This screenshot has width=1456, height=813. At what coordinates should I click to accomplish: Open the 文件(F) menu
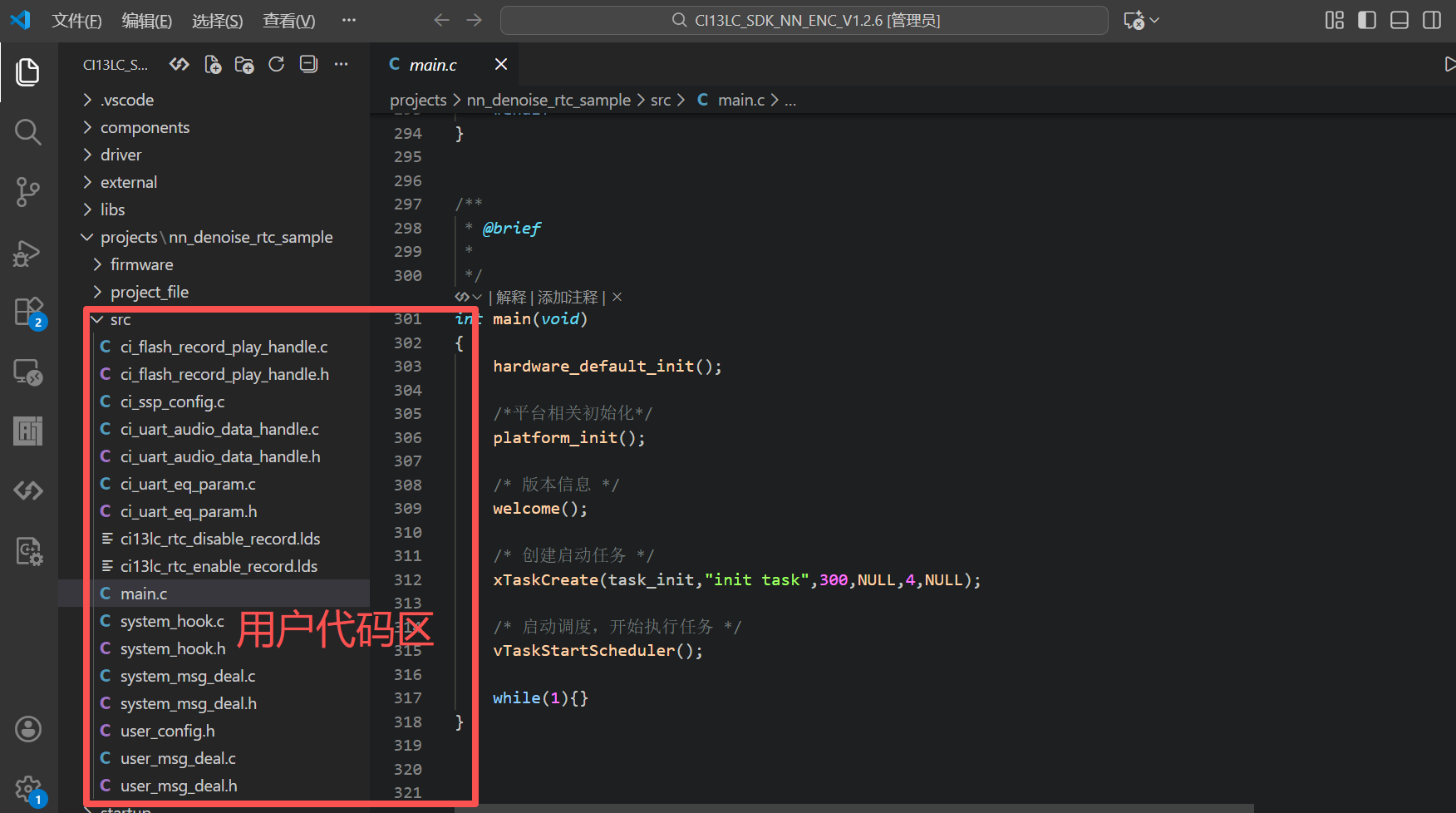point(76,21)
